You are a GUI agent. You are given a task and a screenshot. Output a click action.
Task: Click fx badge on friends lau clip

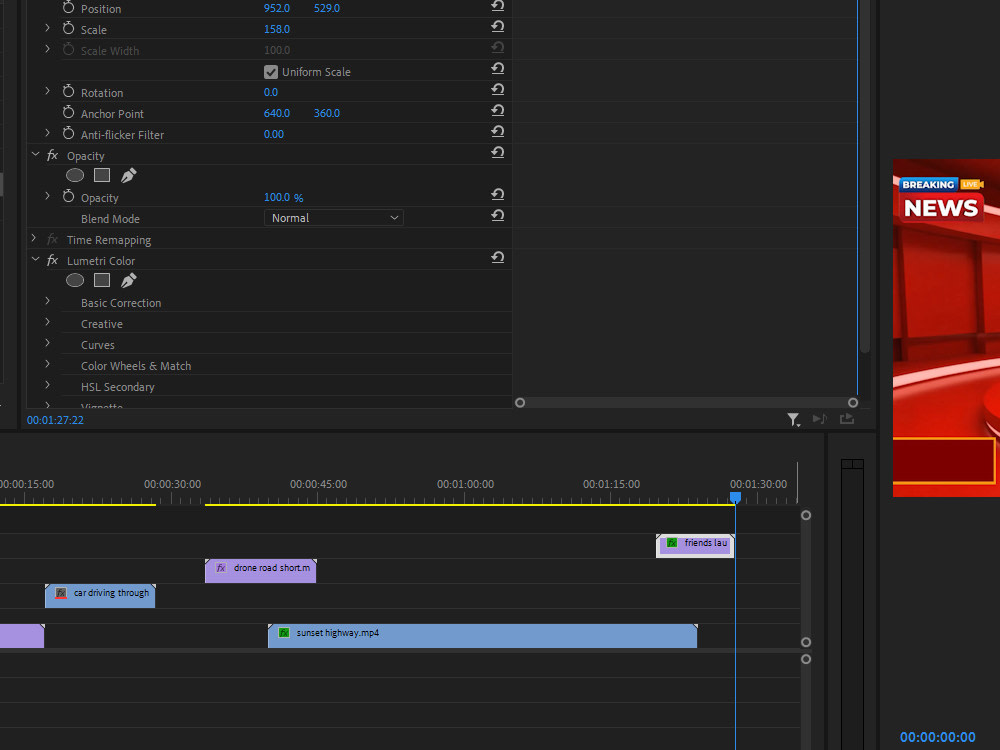click(672, 543)
